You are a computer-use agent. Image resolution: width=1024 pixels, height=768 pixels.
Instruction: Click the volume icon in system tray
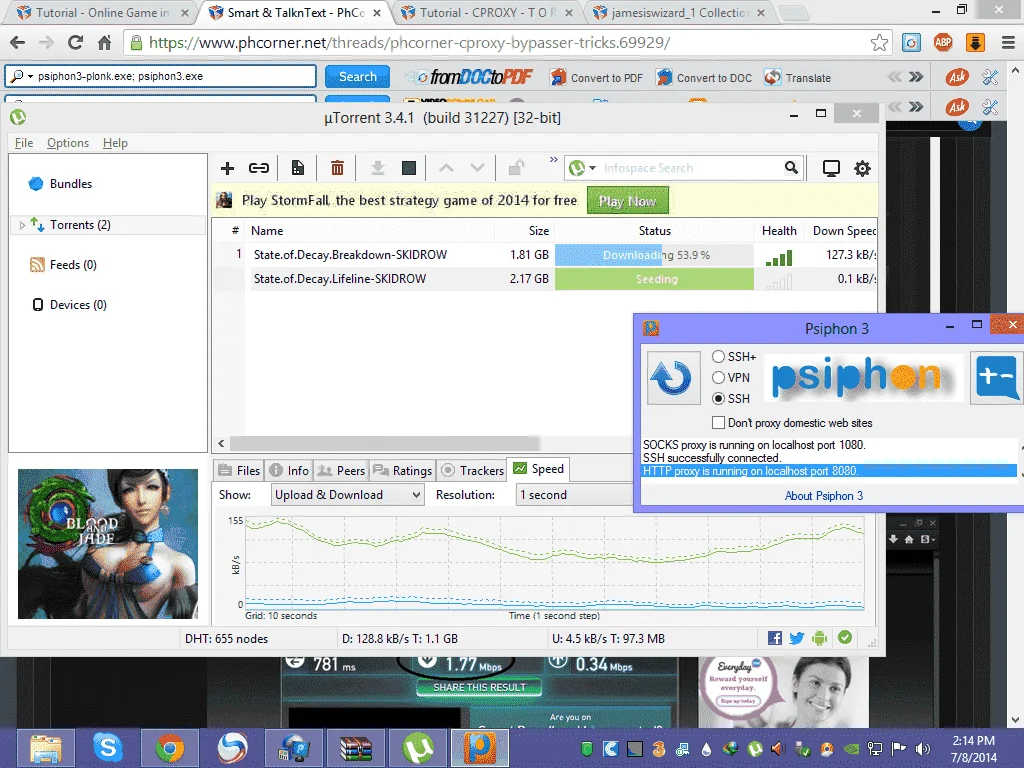(923, 749)
